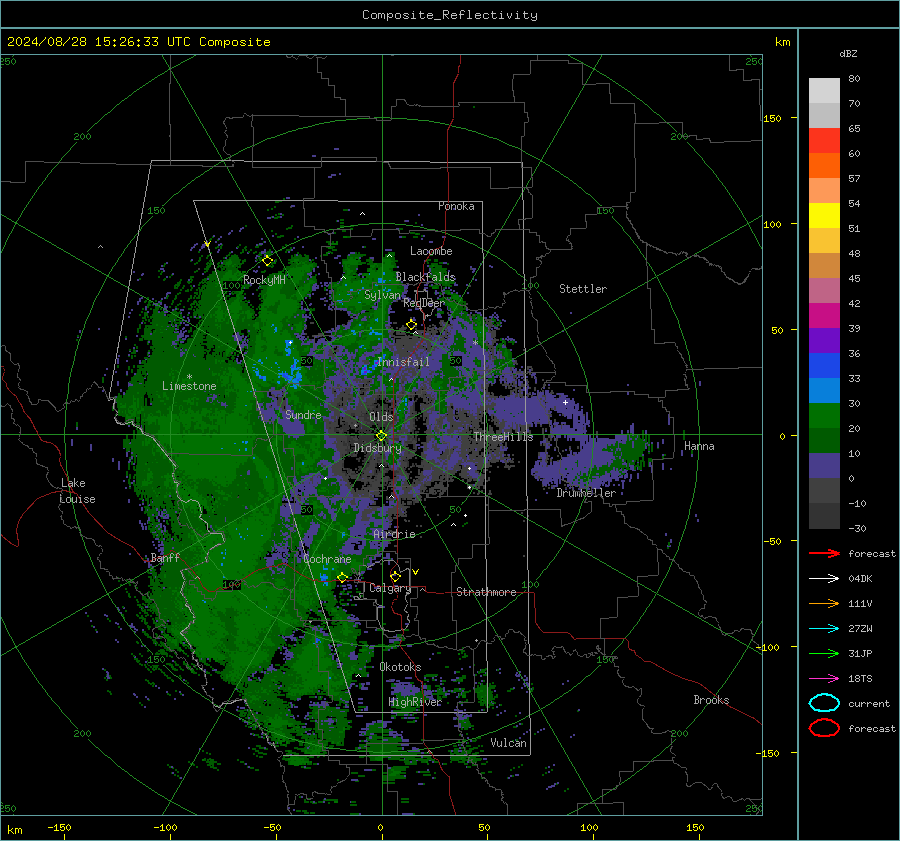Click the yellow diamond marker below RedDeer

(x=412, y=325)
